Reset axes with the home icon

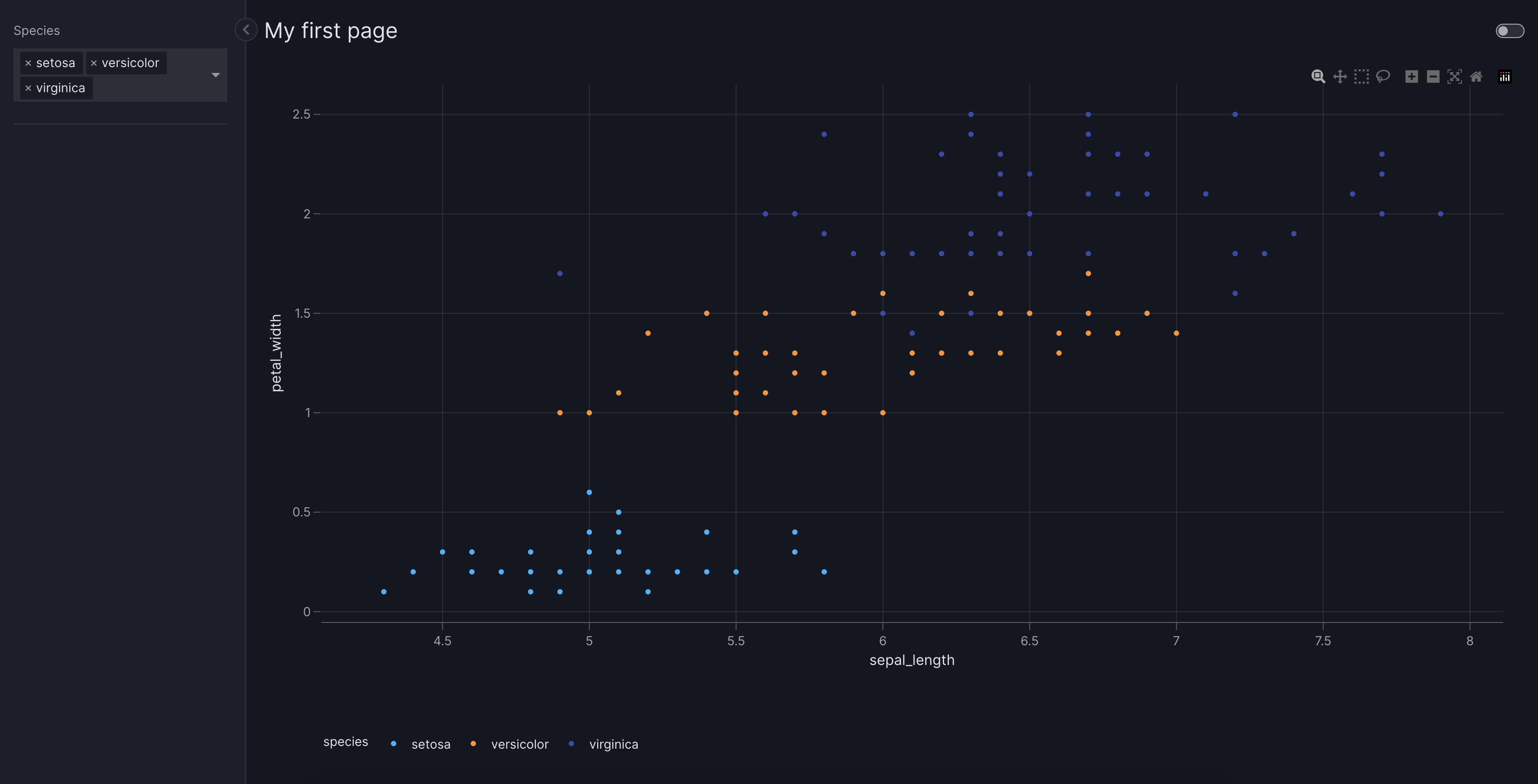click(x=1476, y=77)
